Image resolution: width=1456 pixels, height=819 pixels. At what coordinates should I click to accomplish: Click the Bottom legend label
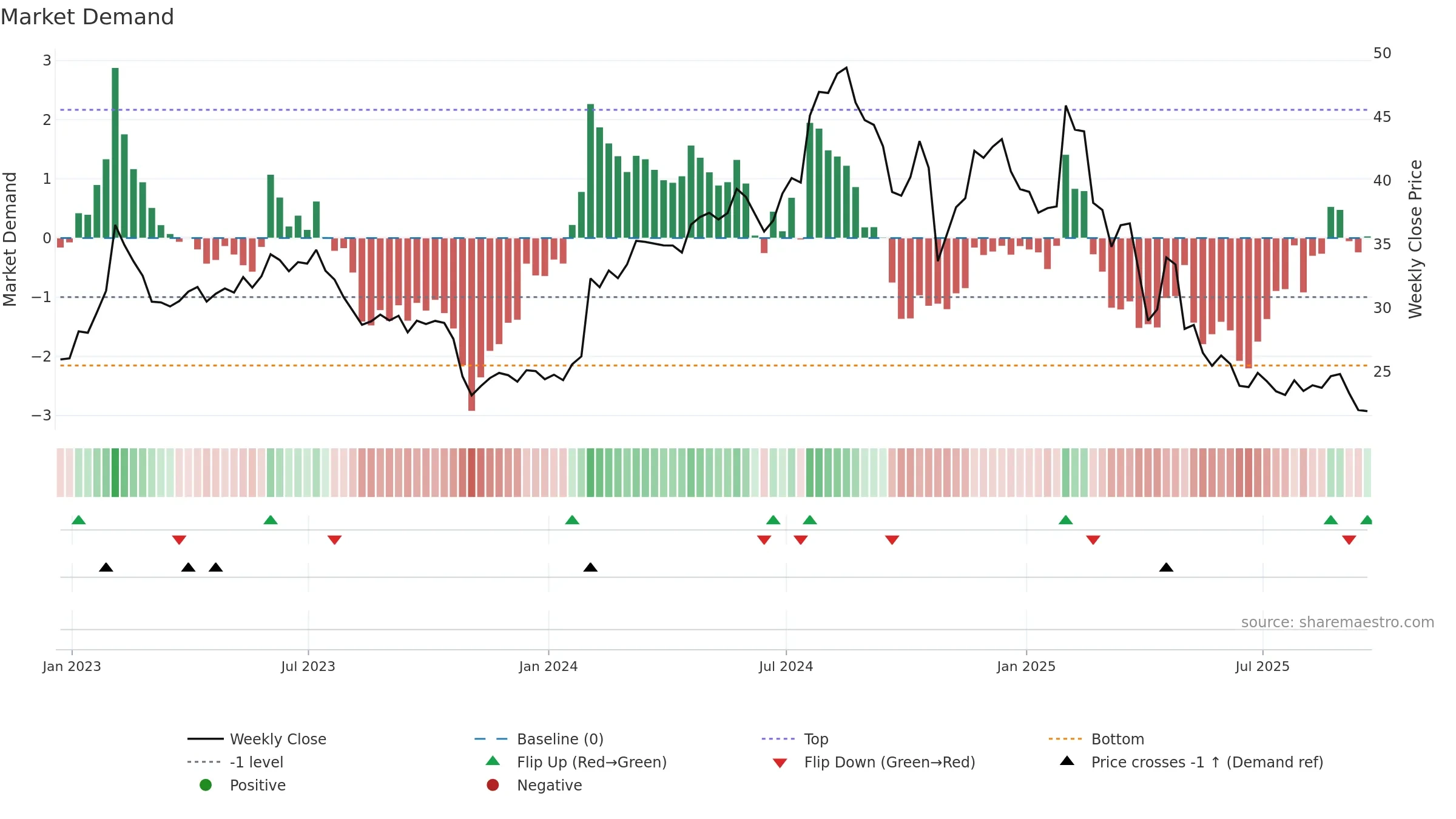[1117, 739]
